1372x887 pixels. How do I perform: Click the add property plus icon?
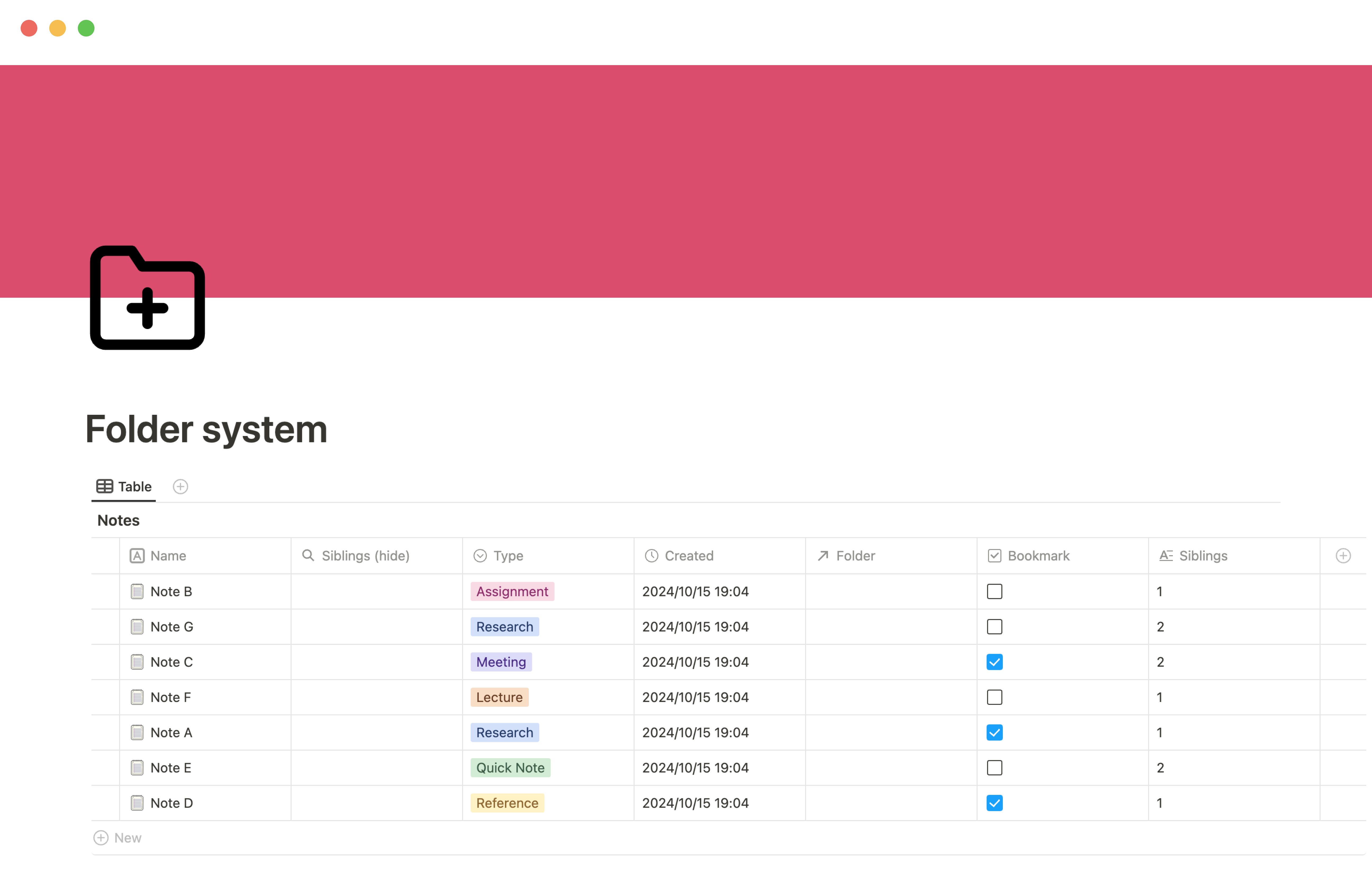(x=1343, y=556)
